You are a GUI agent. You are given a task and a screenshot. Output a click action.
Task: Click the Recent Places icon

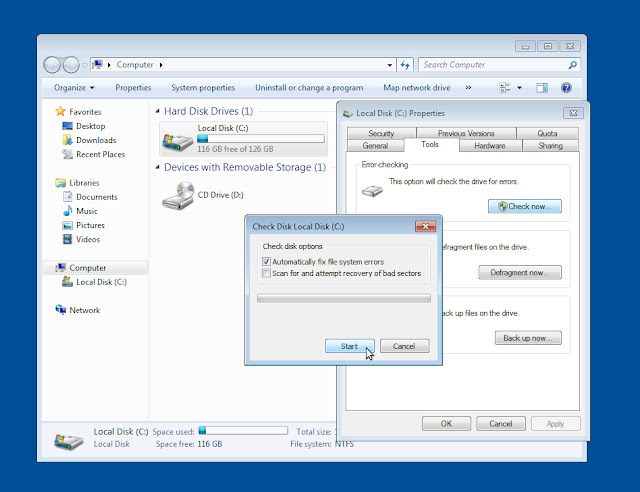67,154
